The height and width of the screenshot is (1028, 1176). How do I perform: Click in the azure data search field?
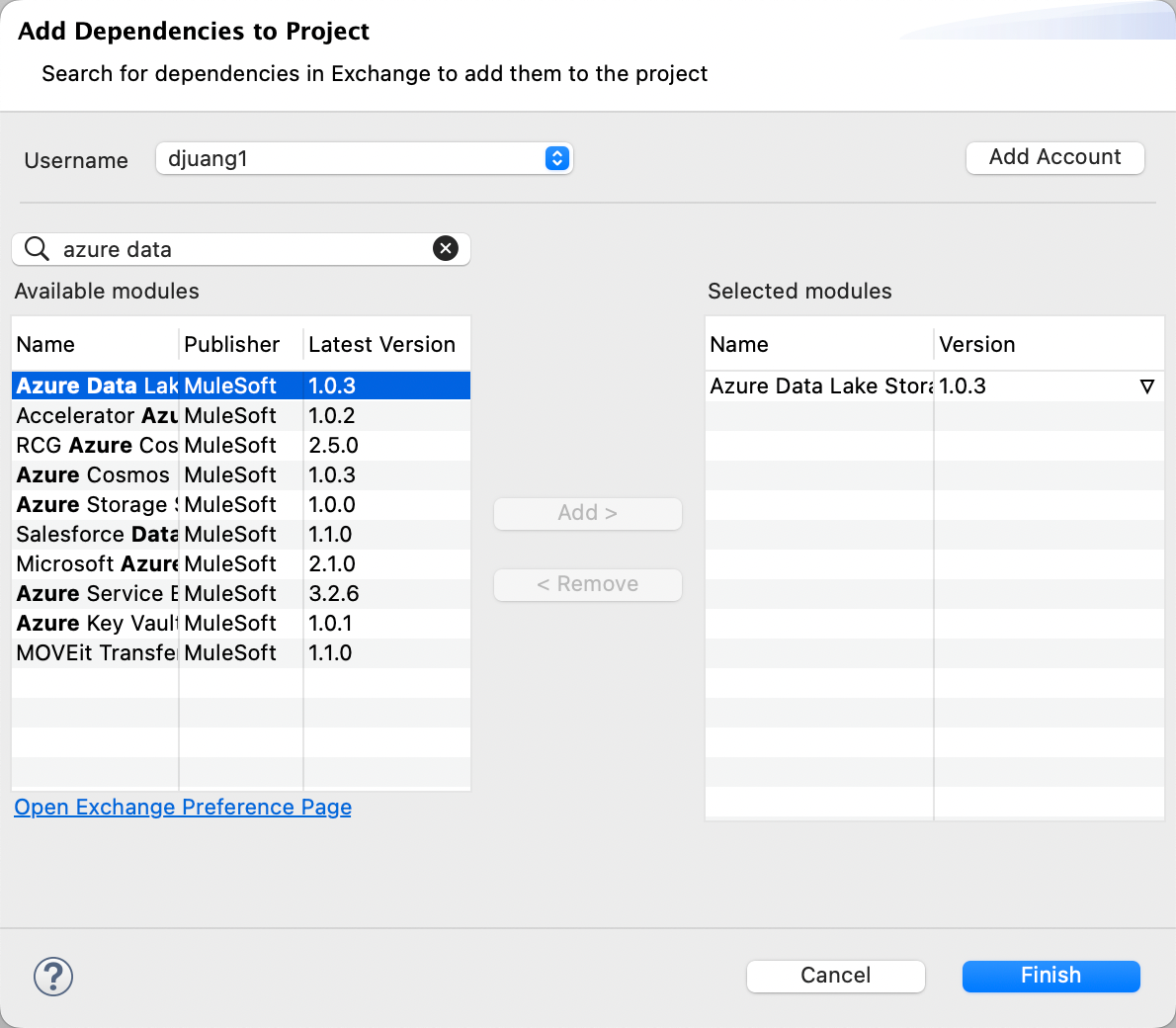click(242, 249)
